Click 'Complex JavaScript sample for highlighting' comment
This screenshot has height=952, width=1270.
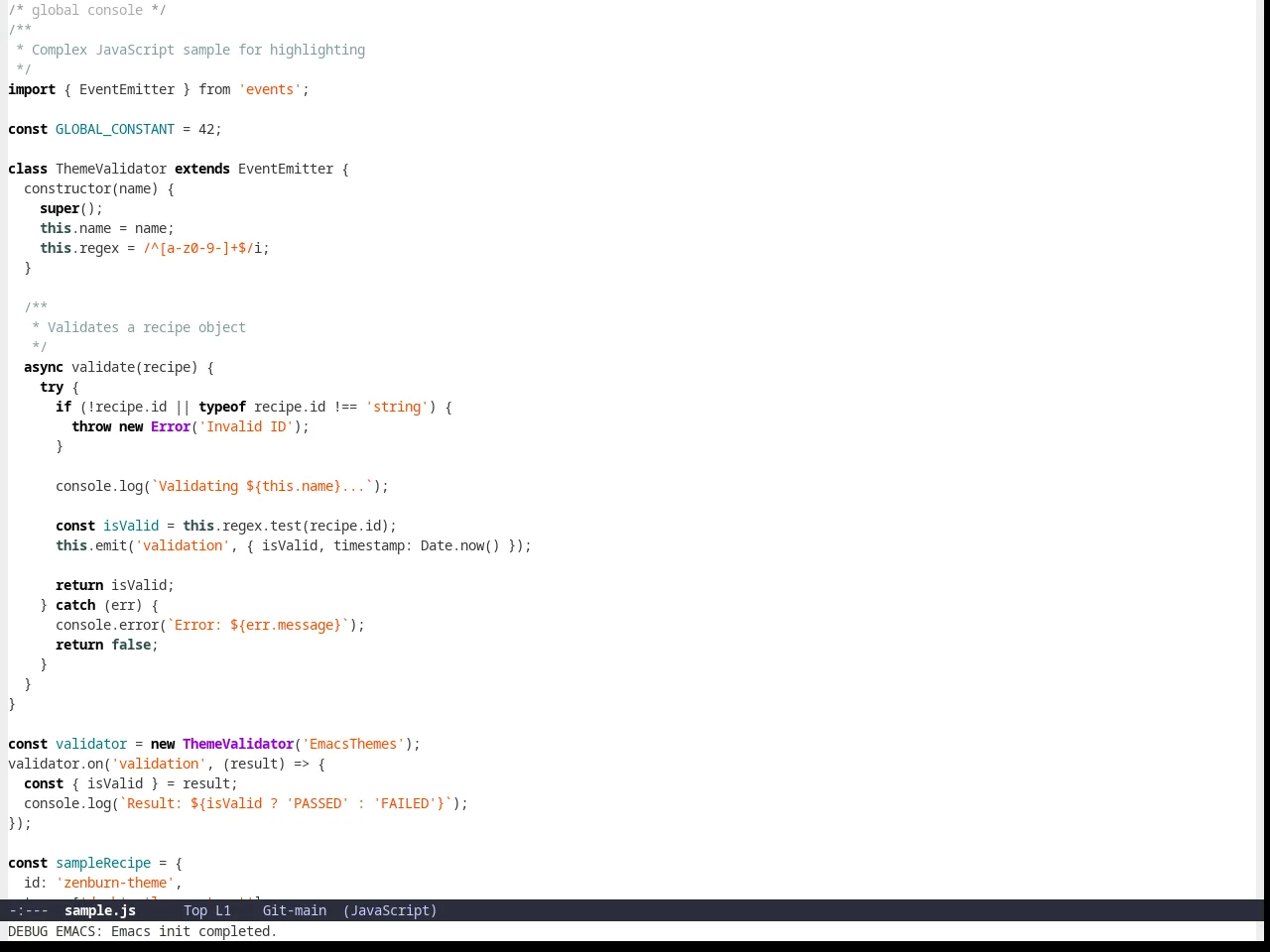point(198,50)
